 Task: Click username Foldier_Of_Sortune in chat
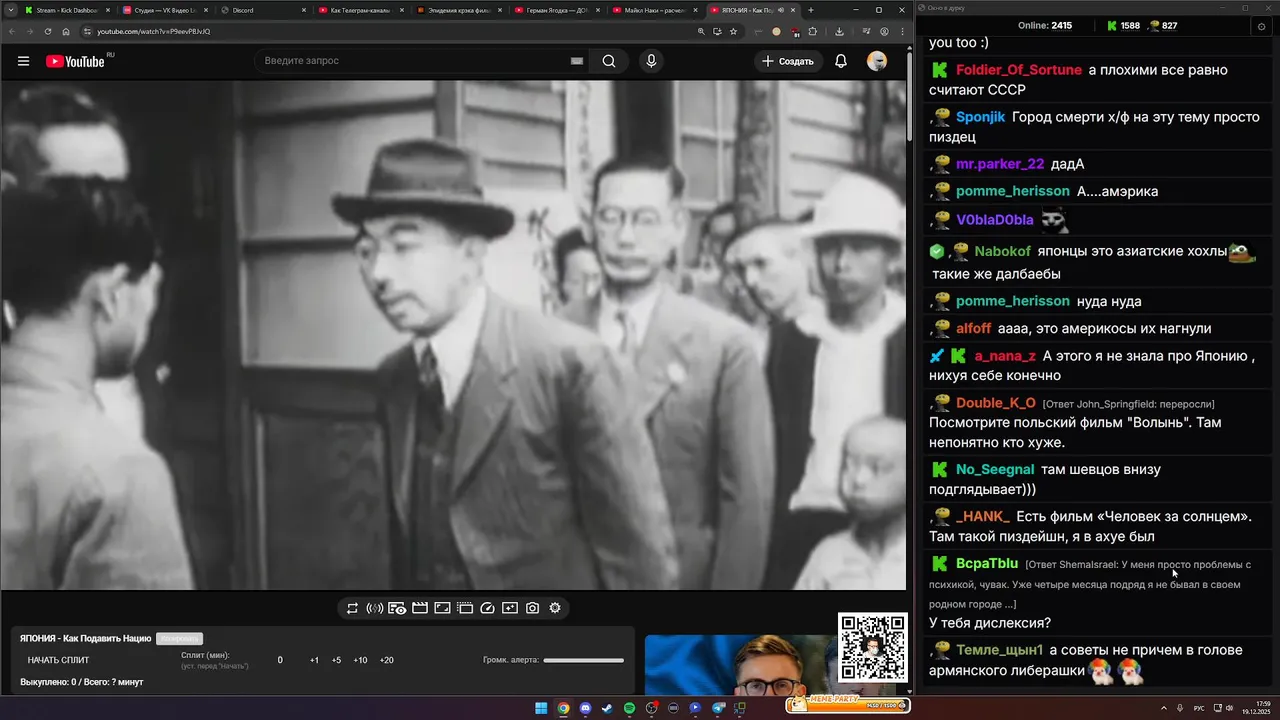[x=1018, y=70]
